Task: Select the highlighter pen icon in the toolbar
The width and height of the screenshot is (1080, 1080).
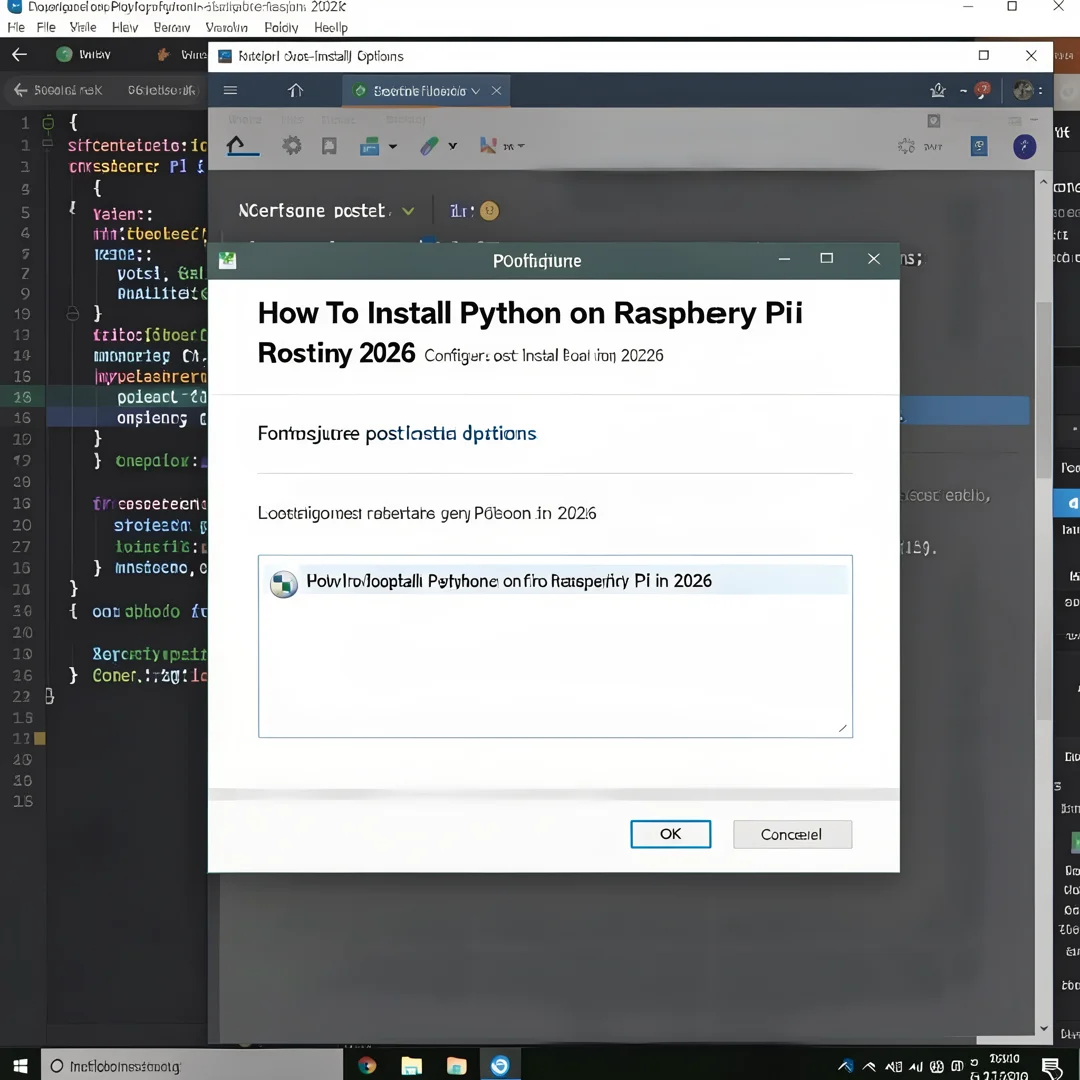Action: tap(429, 146)
